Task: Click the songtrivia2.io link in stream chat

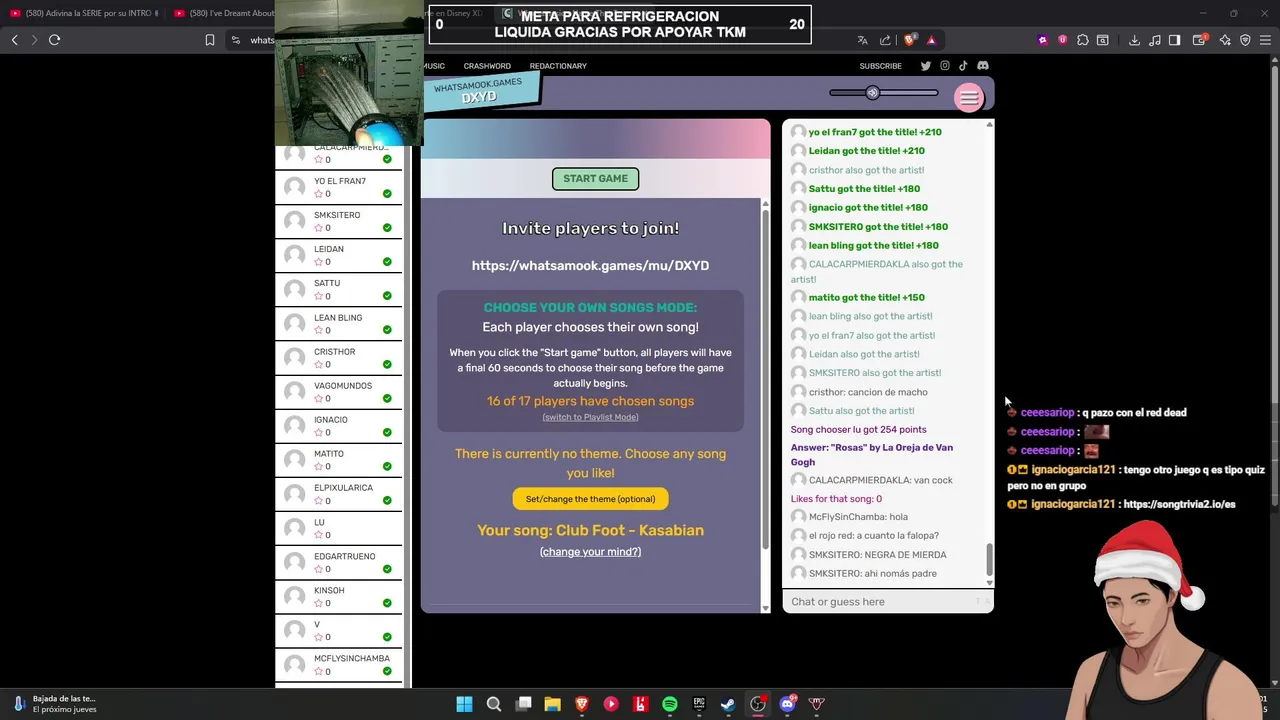Action: [1179, 504]
